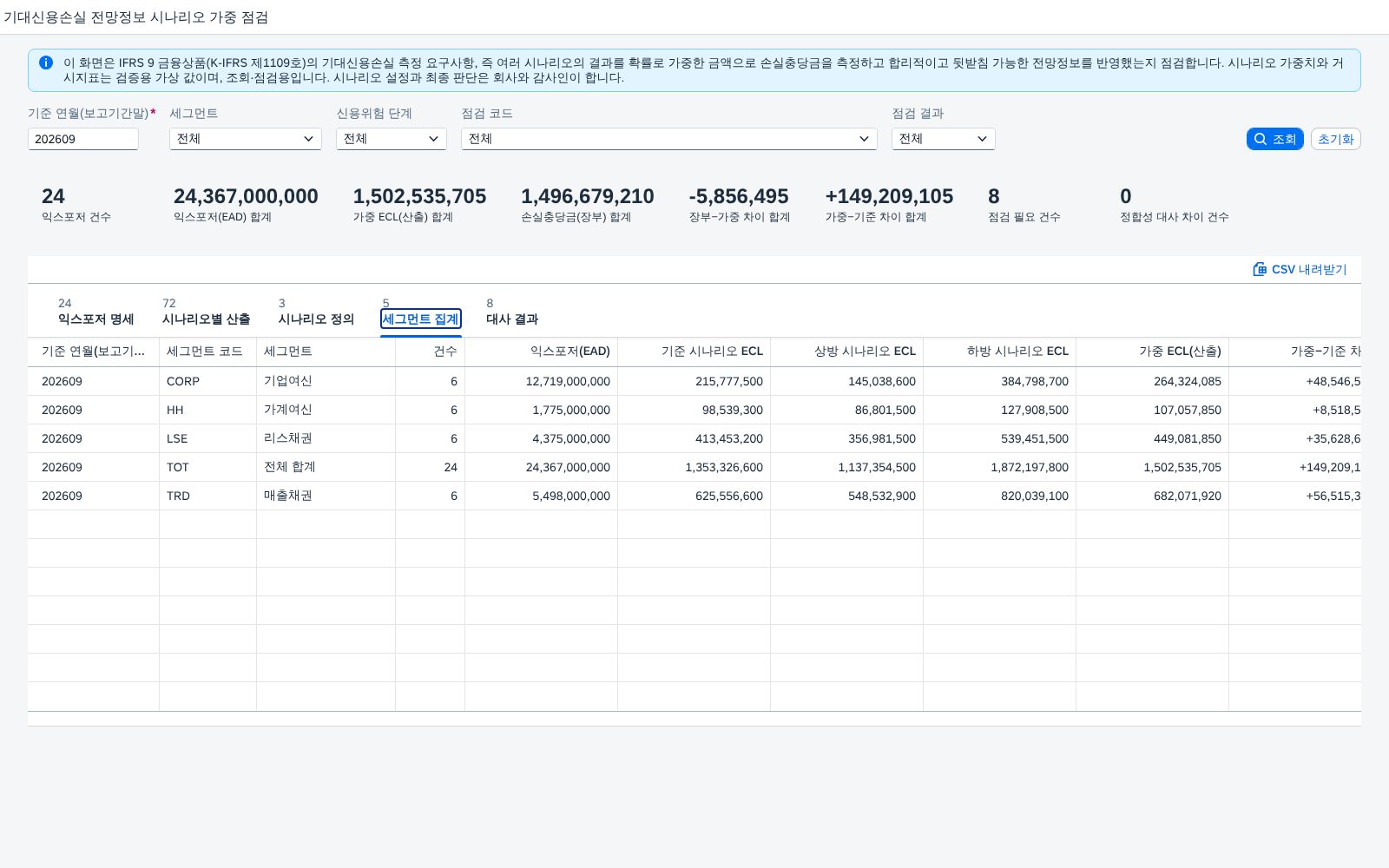
Task: Click EAD value 12,719,000,000
Action: pos(568,381)
